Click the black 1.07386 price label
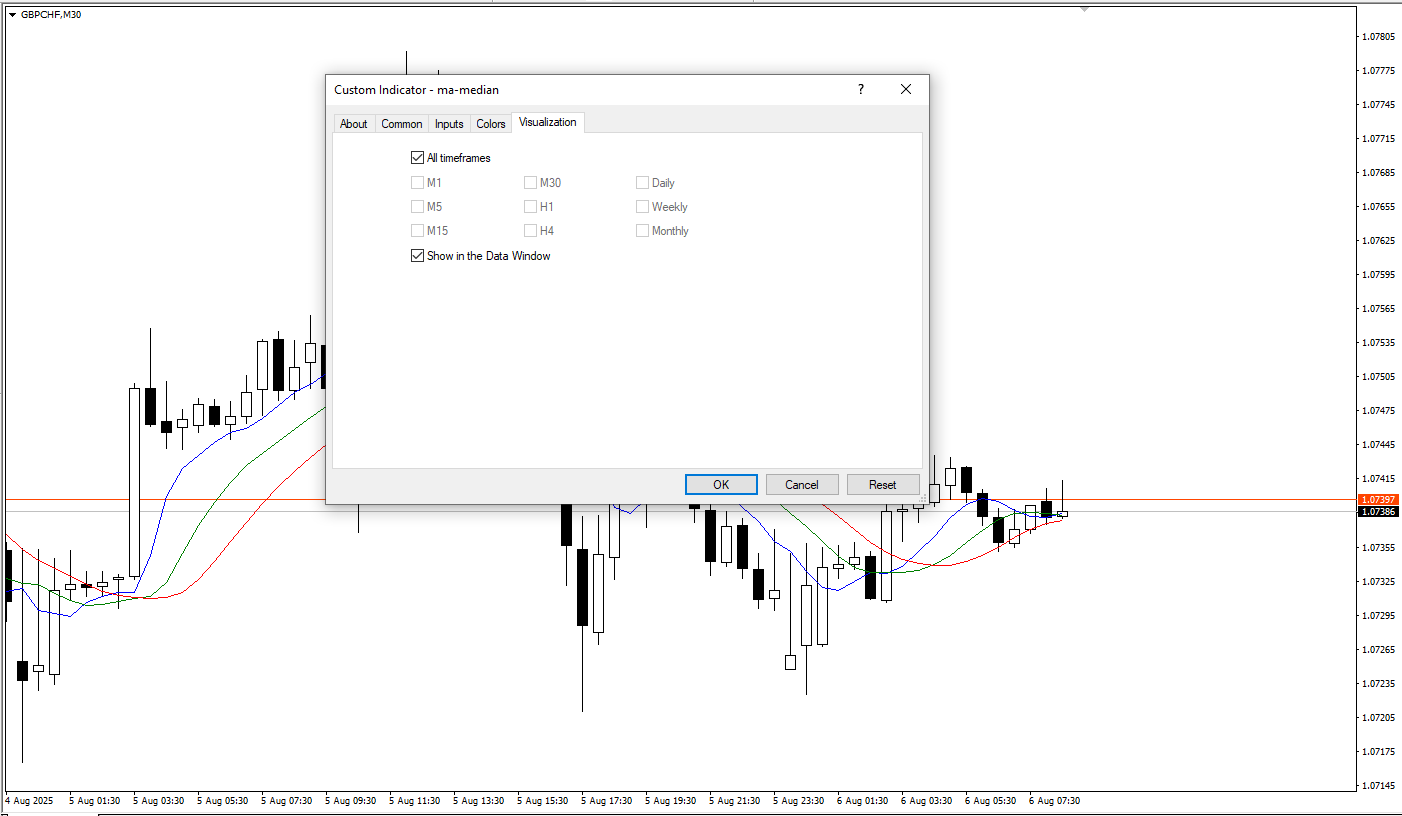This screenshot has width=1402, height=816. [x=1377, y=511]
